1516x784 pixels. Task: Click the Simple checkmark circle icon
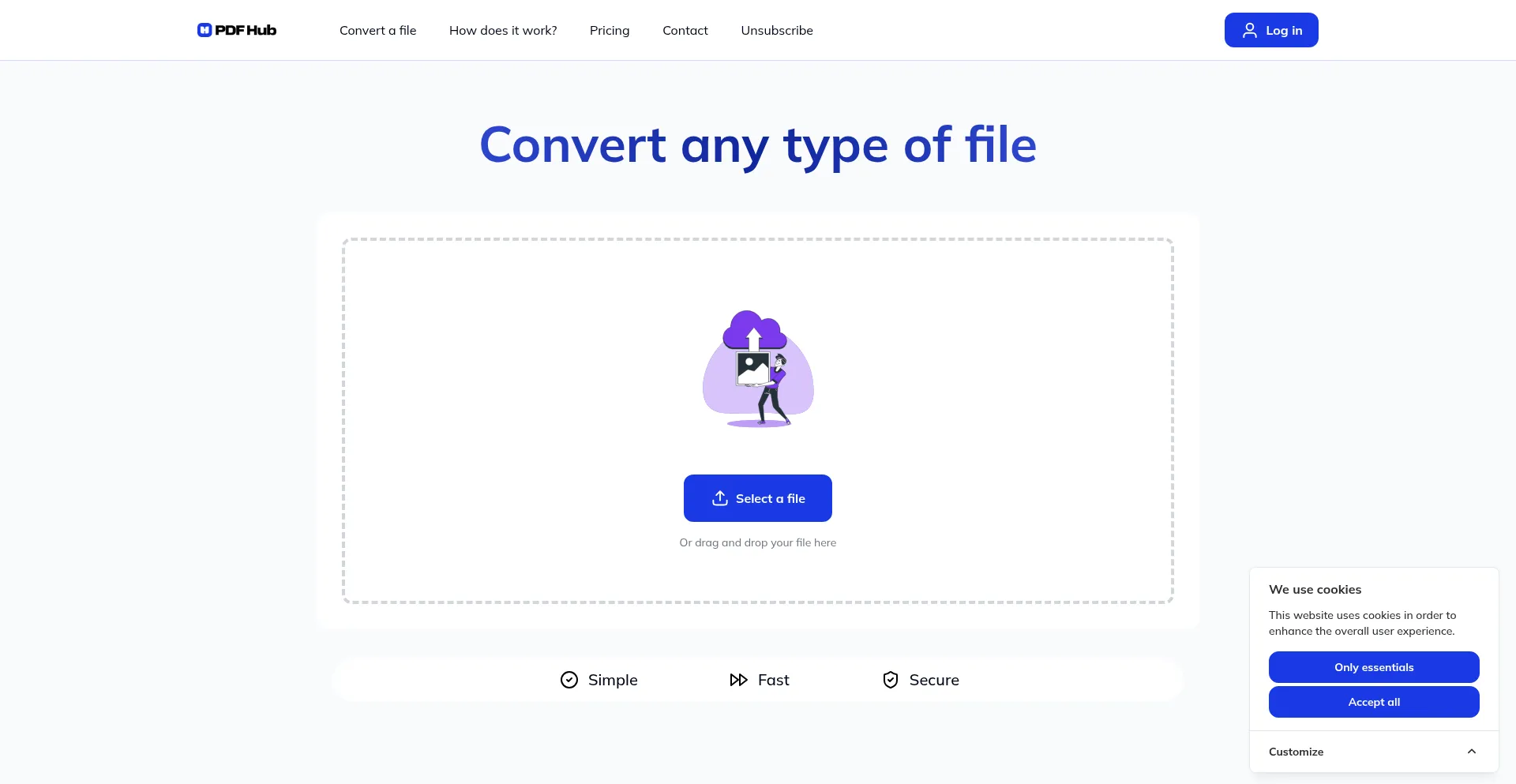click(568, 680)
